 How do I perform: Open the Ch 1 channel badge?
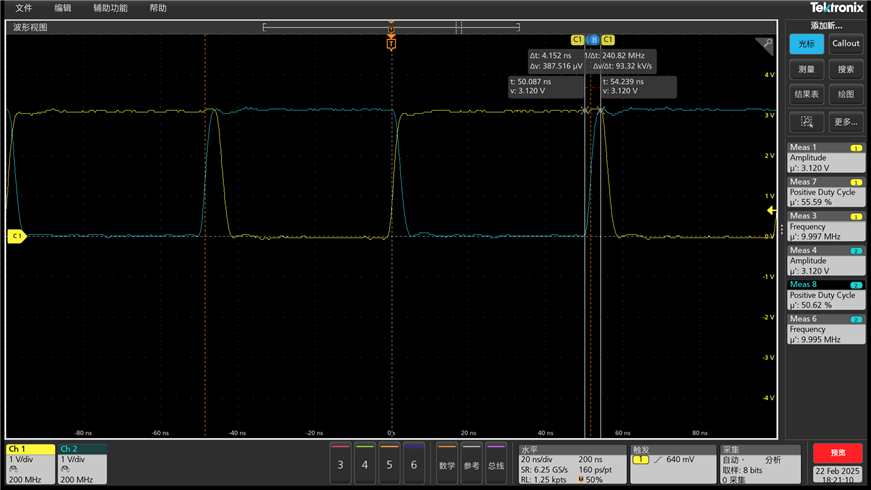click(x=30, y=464)
